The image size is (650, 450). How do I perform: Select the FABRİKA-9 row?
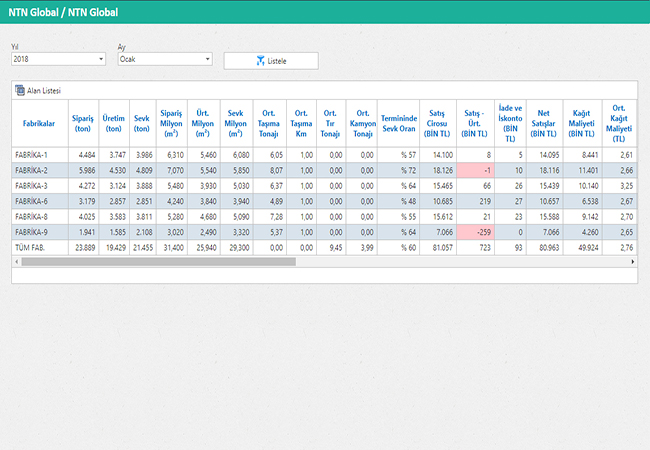tap(39, 230)
